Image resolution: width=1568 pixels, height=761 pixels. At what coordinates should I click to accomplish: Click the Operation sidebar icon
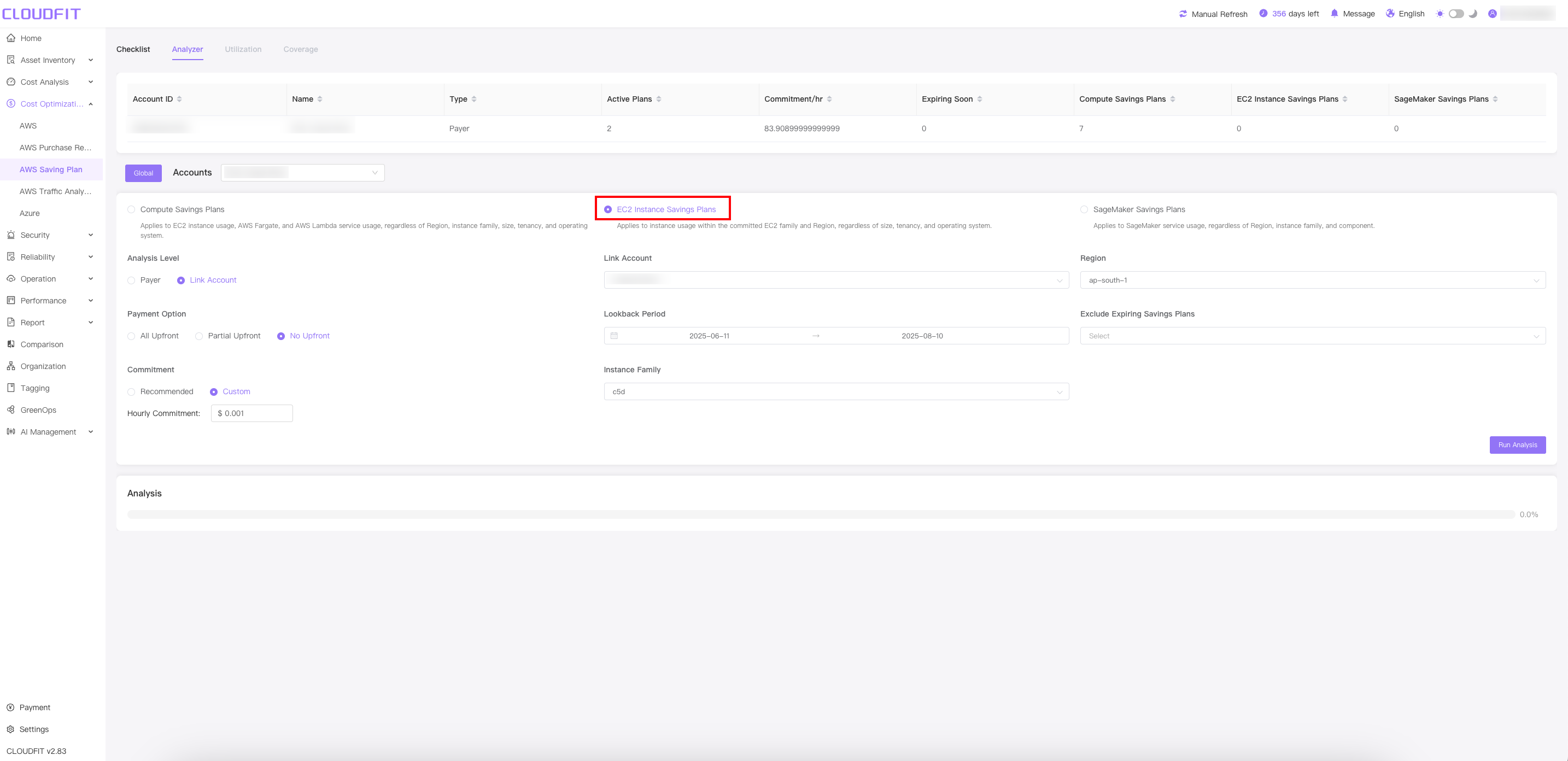(11, 279)
